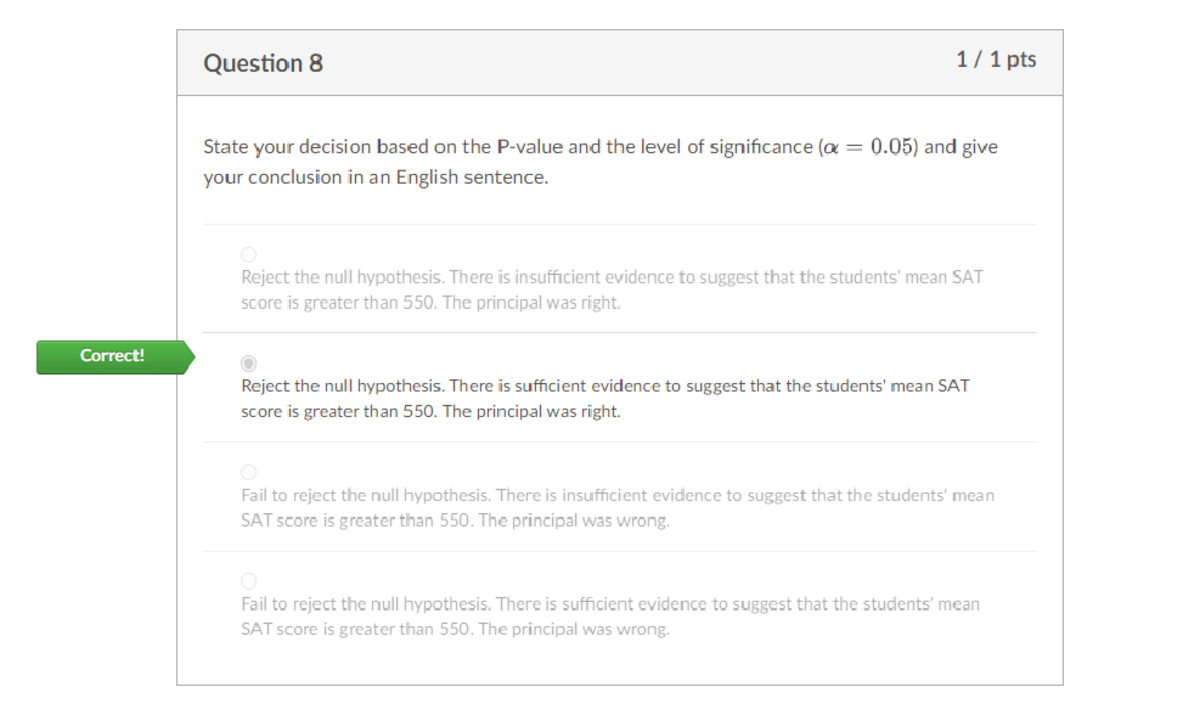
Task: Click the Question 8 heading
Action: 263,63
